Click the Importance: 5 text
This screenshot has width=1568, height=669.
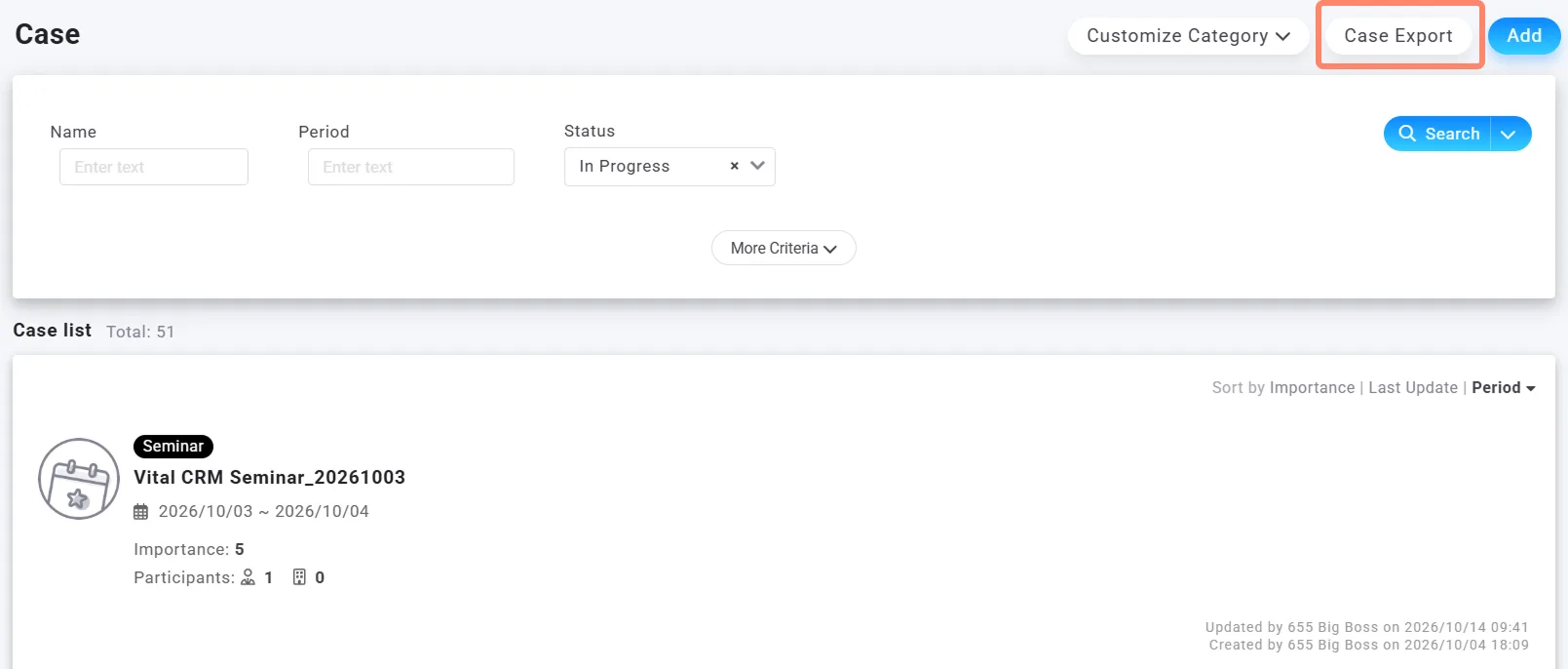tap(189, 549)
